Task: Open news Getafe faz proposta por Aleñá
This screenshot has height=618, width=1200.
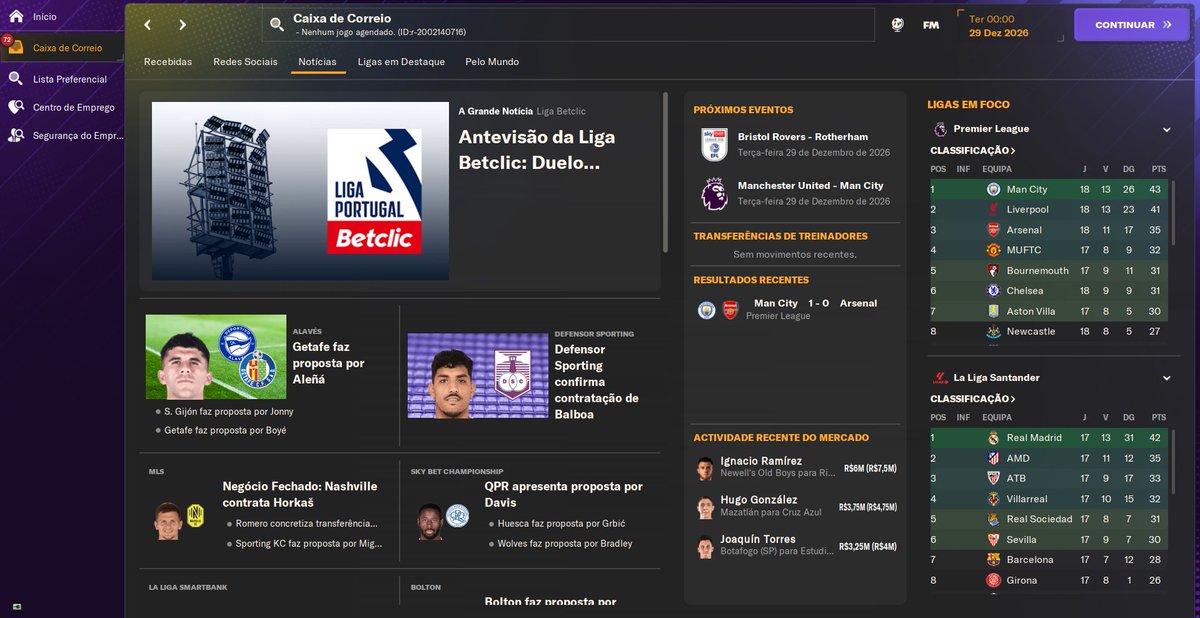Action: (328, 363)
